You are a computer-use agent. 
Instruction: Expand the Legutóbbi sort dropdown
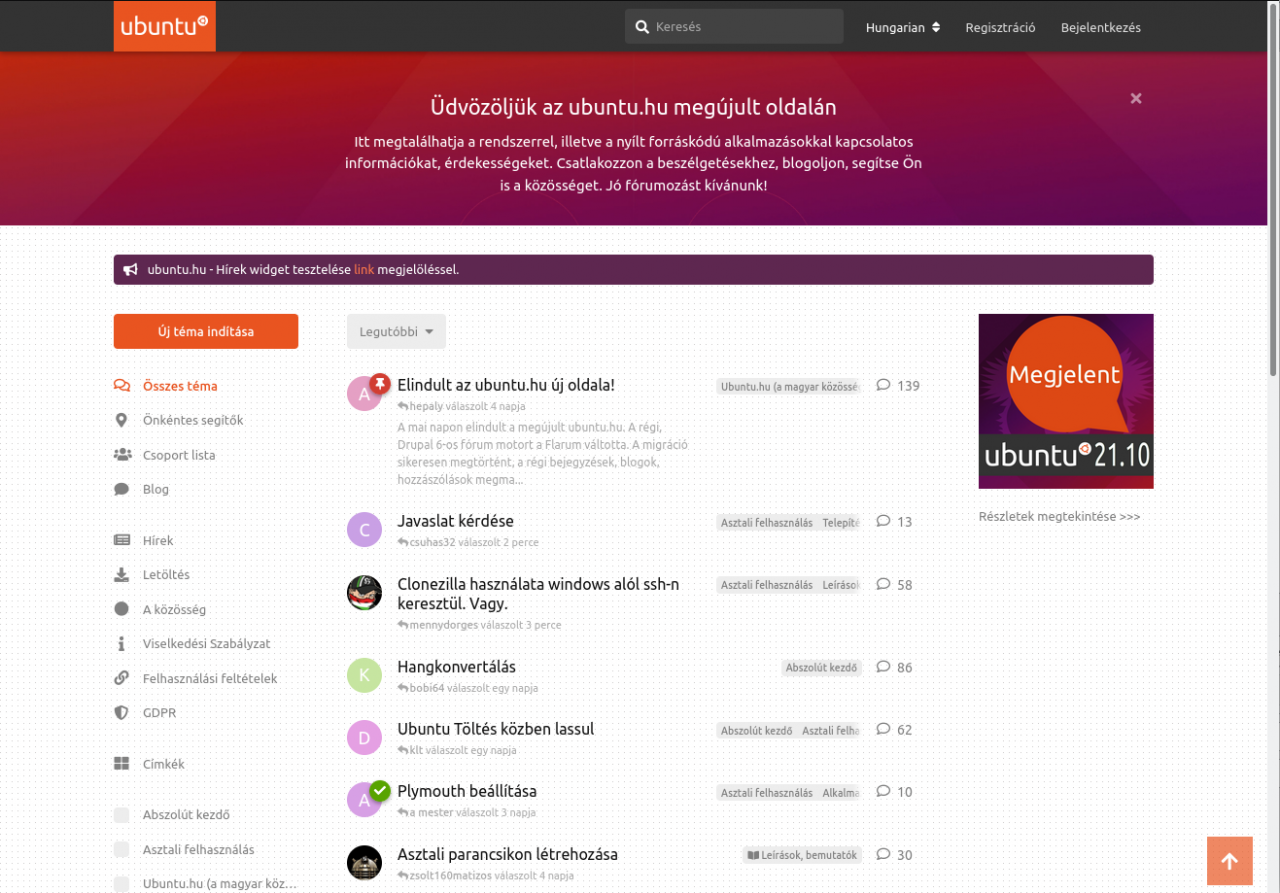[x=396, y=332]
